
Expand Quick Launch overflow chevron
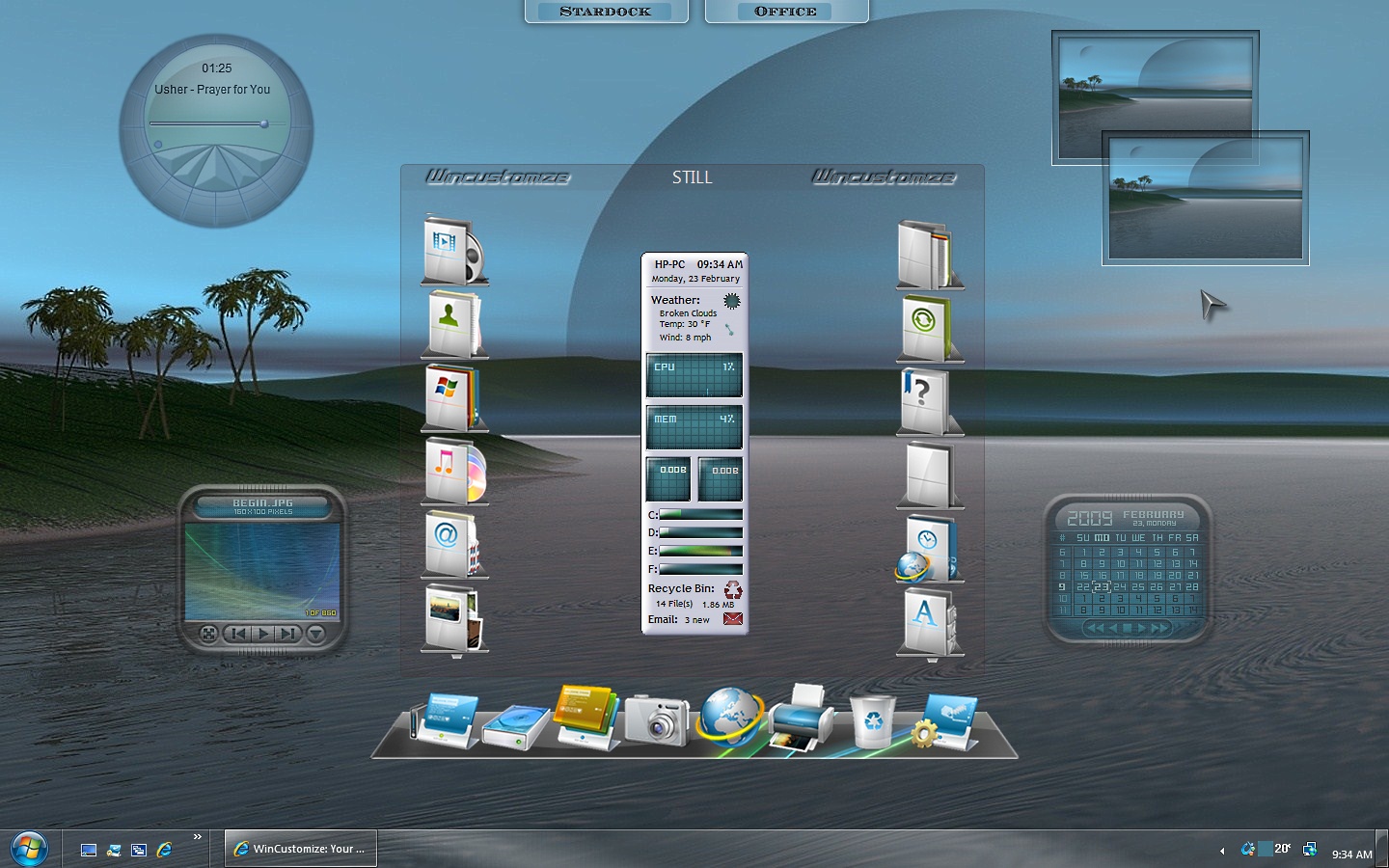(198, 836)
